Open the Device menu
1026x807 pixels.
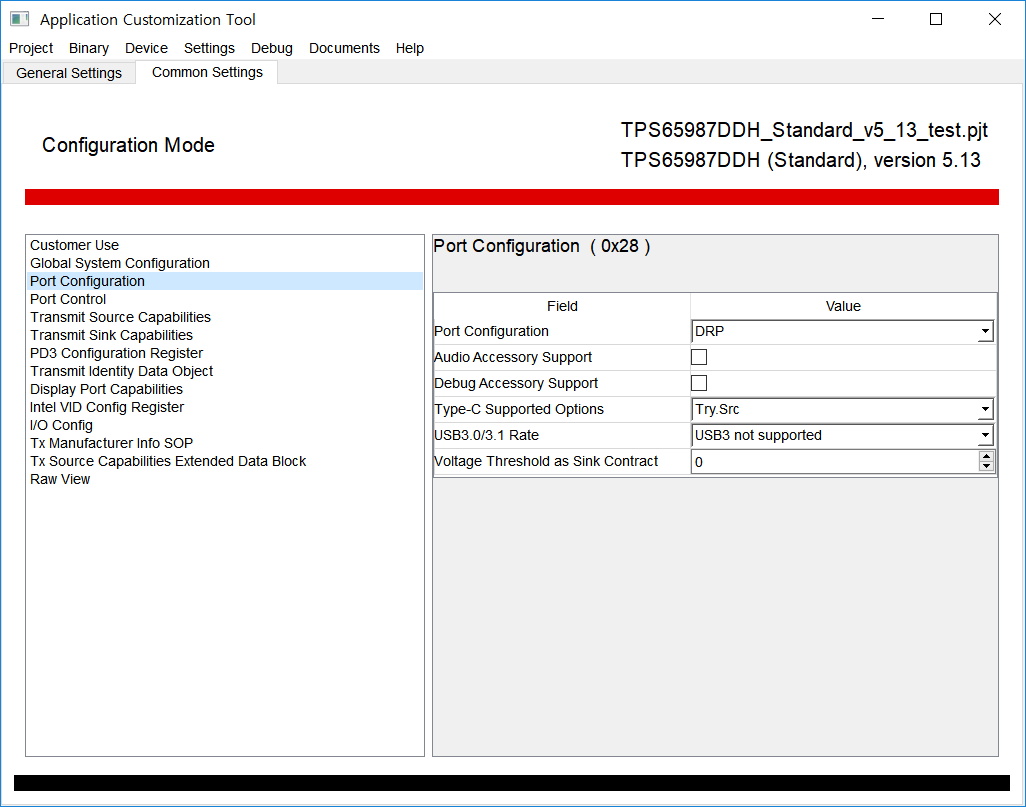click(146, 48)
